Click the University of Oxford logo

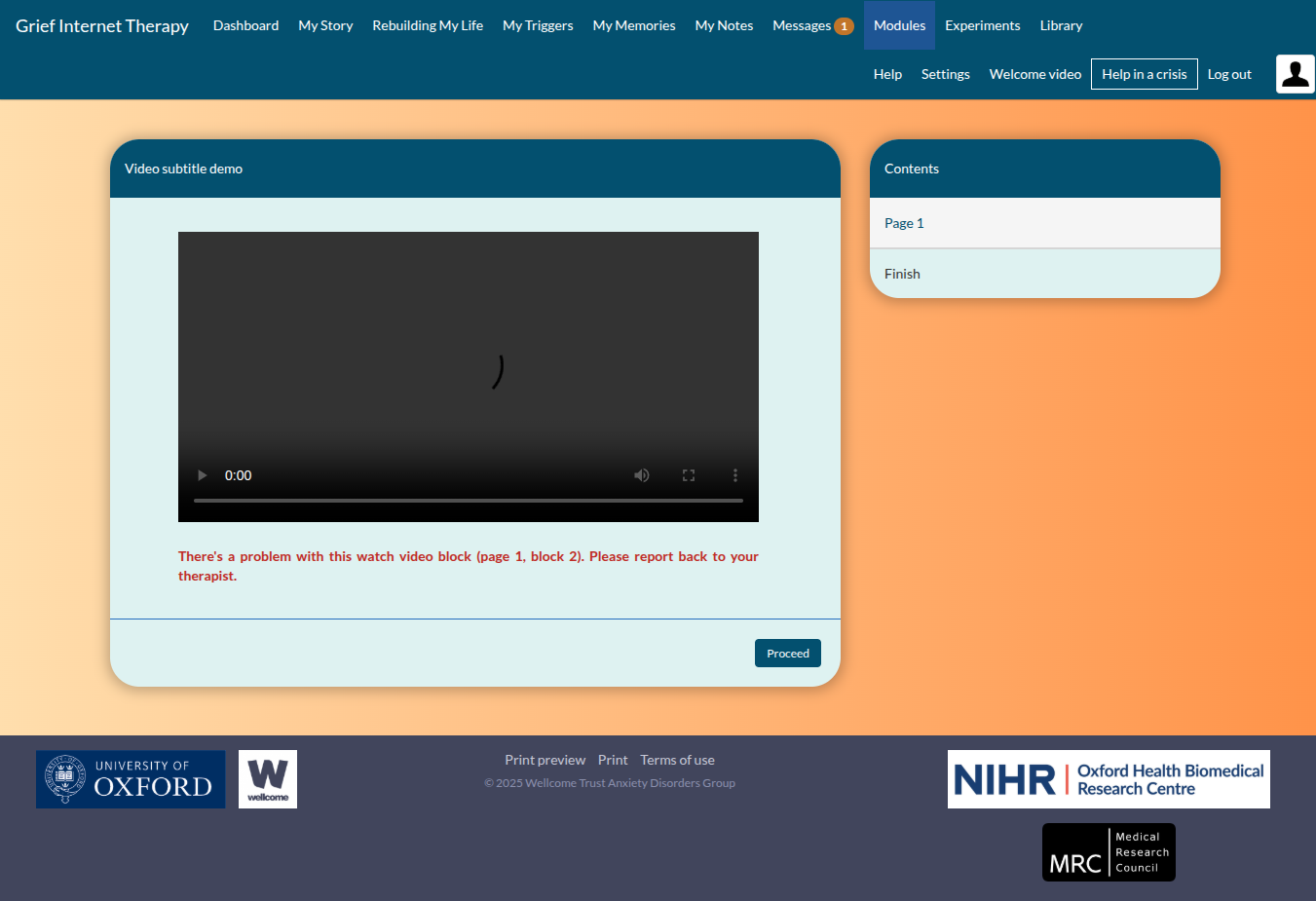[131, 779]
